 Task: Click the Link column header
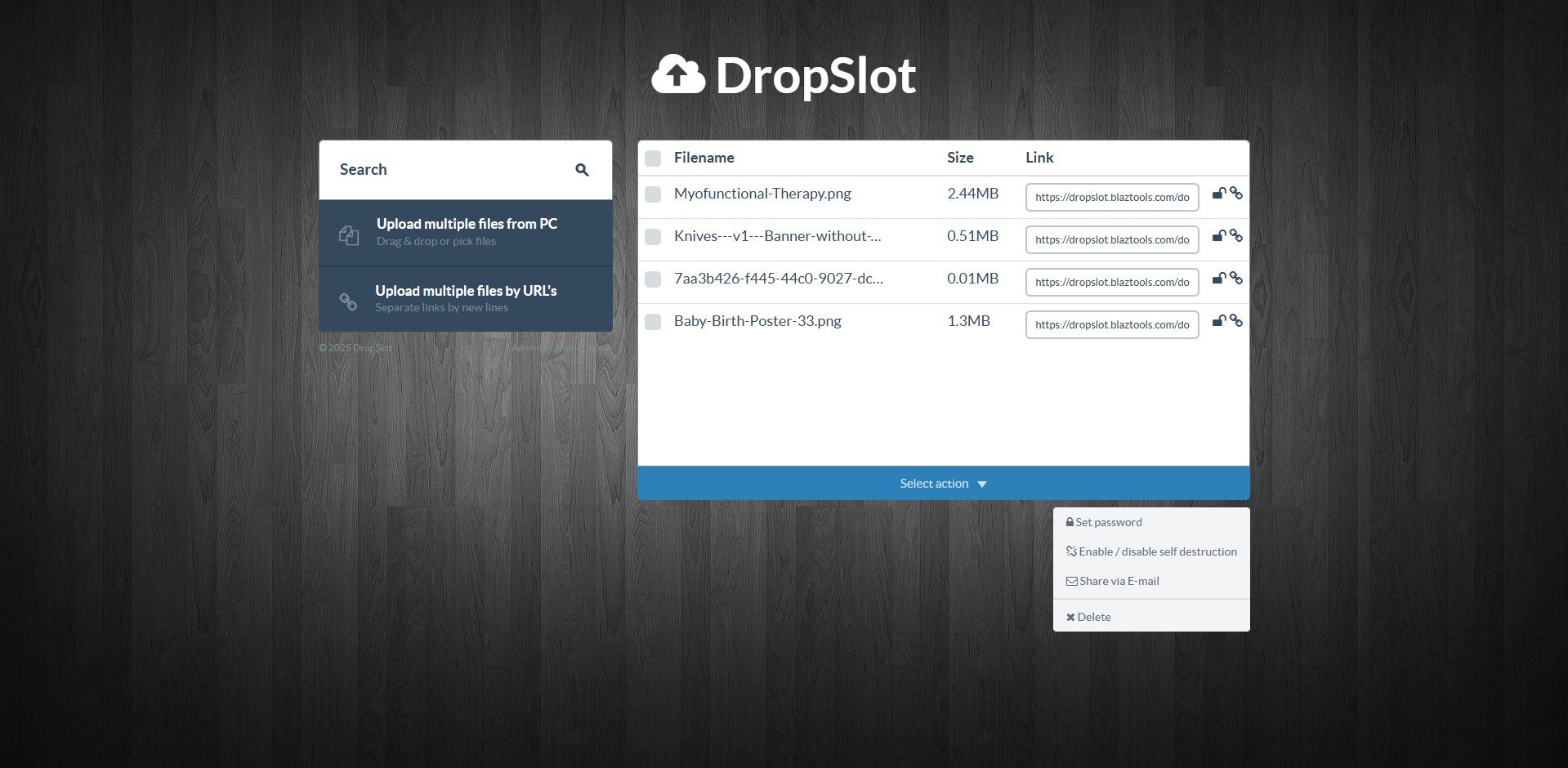[x=1039, y=158]
